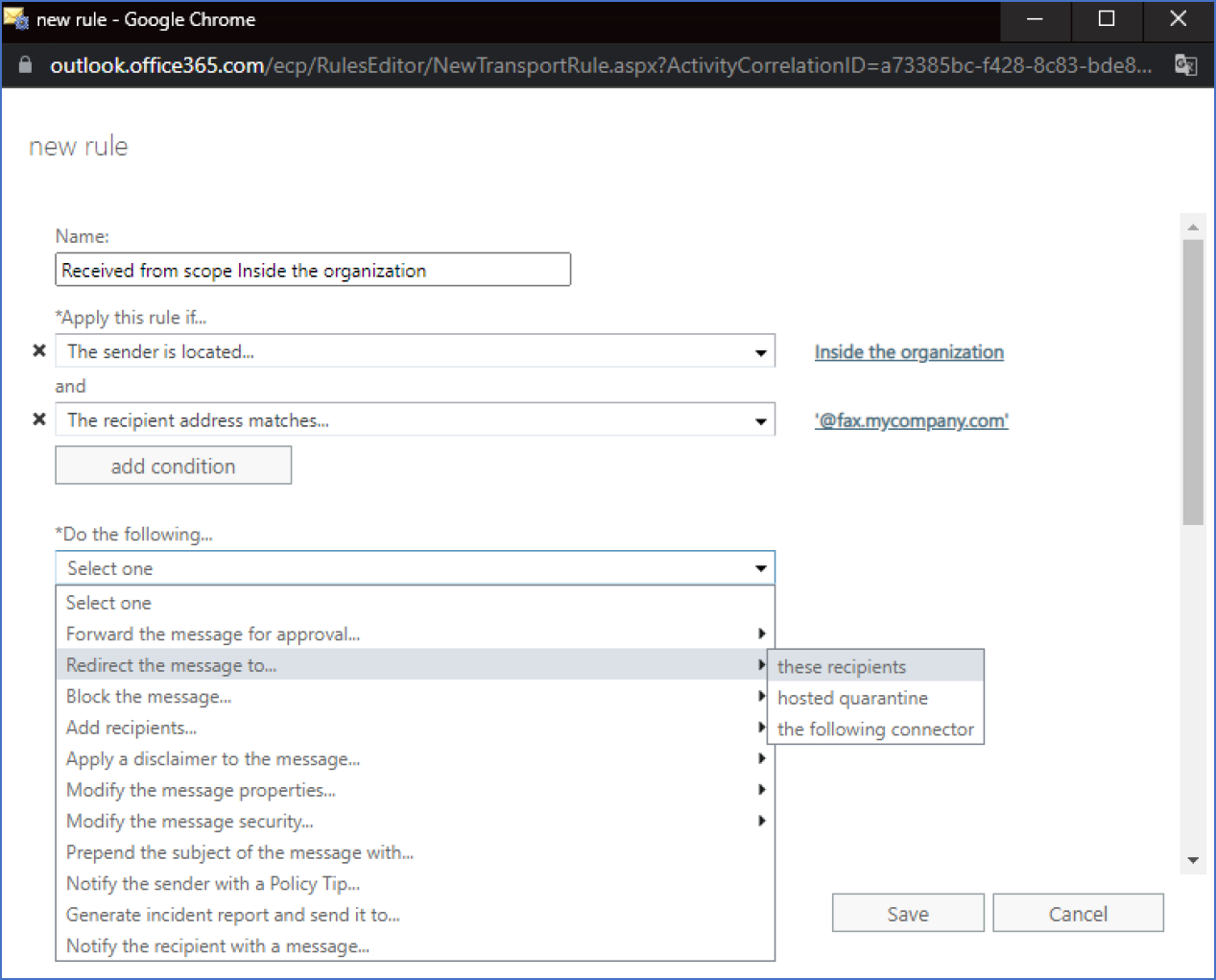The width and height of the screenshot is (1216, 980).
Task: Click the translate page icon in address bar
Action: pos(1185,65)
